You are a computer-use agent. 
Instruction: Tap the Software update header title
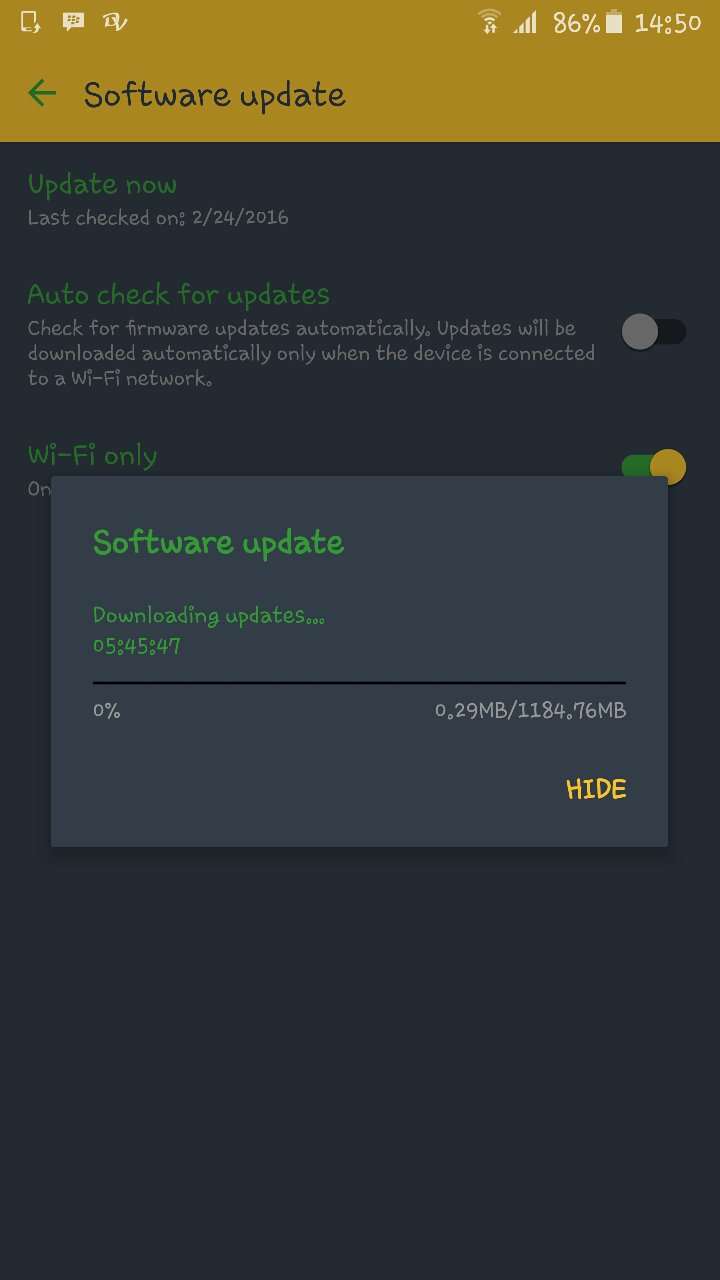tap(215, 95)
